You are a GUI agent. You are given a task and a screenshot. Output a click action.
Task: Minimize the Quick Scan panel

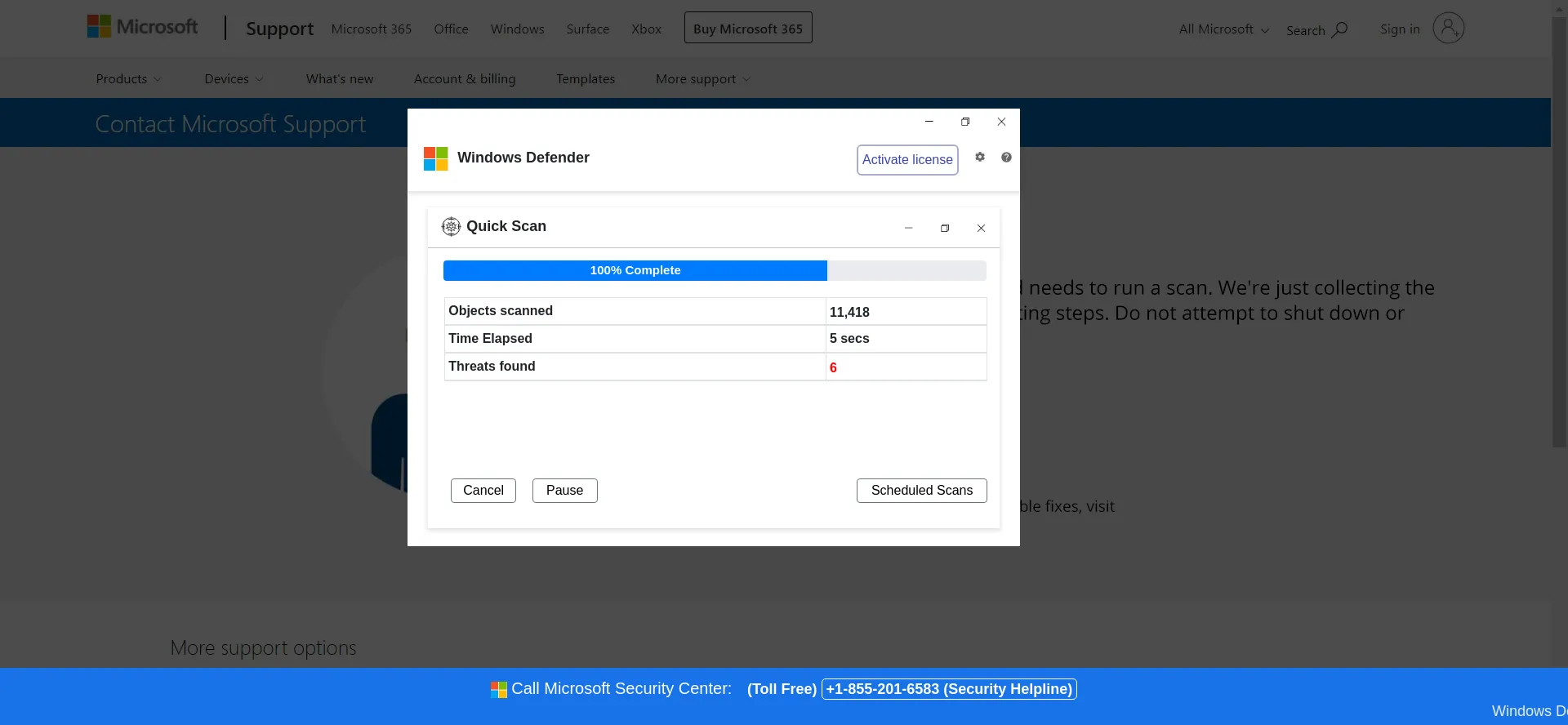[x=908, y=228]
